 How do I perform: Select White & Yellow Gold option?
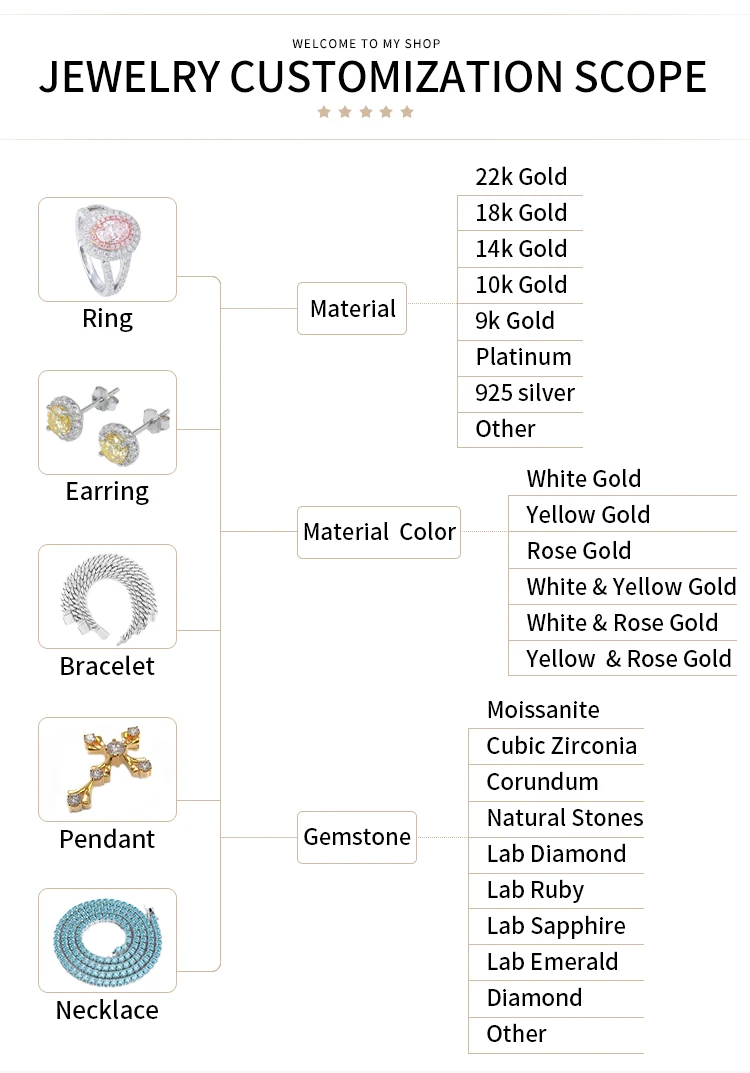(631, 587)
